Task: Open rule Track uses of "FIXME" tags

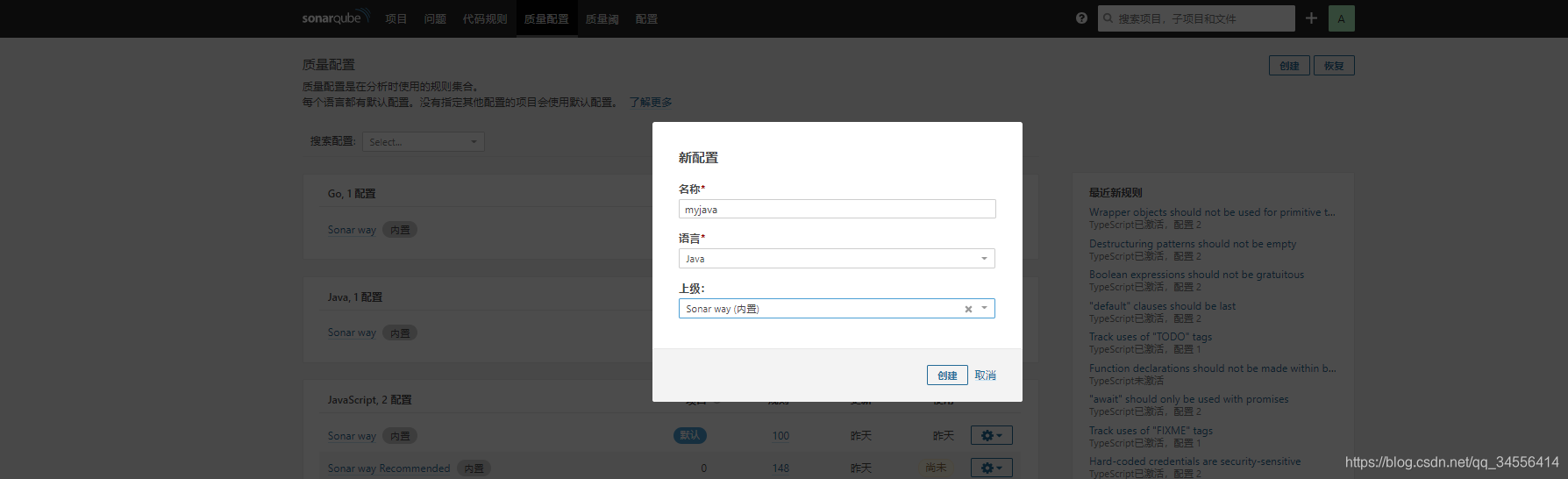Action: coord(1151,431)
